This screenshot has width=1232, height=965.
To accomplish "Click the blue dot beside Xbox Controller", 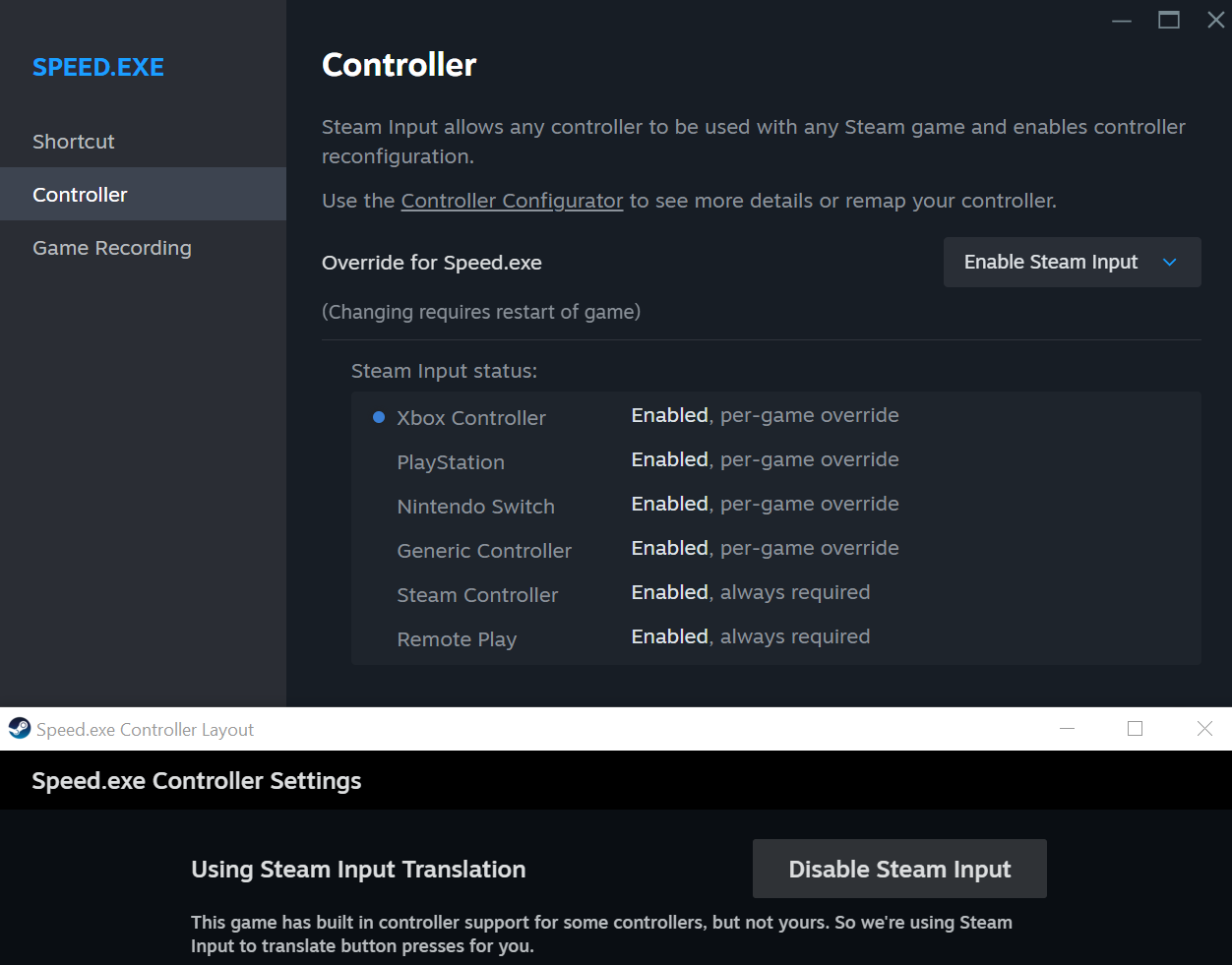I will 379,417.
